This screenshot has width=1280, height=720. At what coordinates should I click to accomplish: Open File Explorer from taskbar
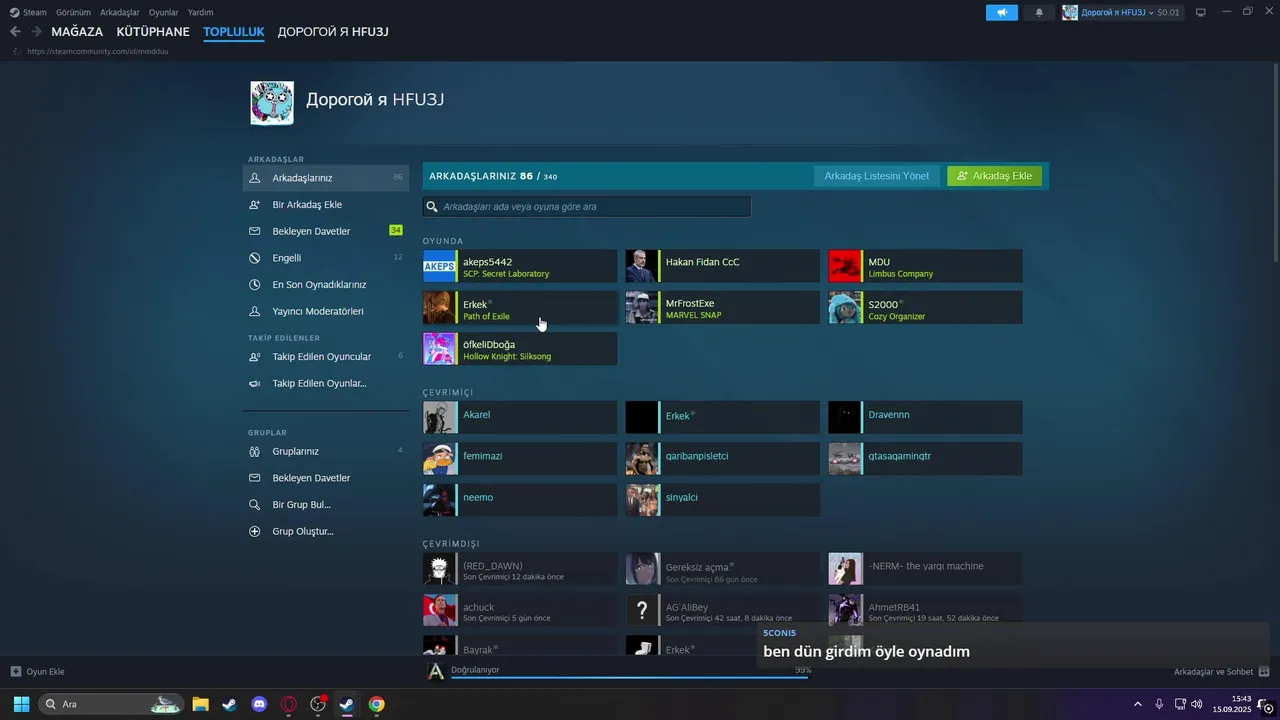click(x=200, y=704)
